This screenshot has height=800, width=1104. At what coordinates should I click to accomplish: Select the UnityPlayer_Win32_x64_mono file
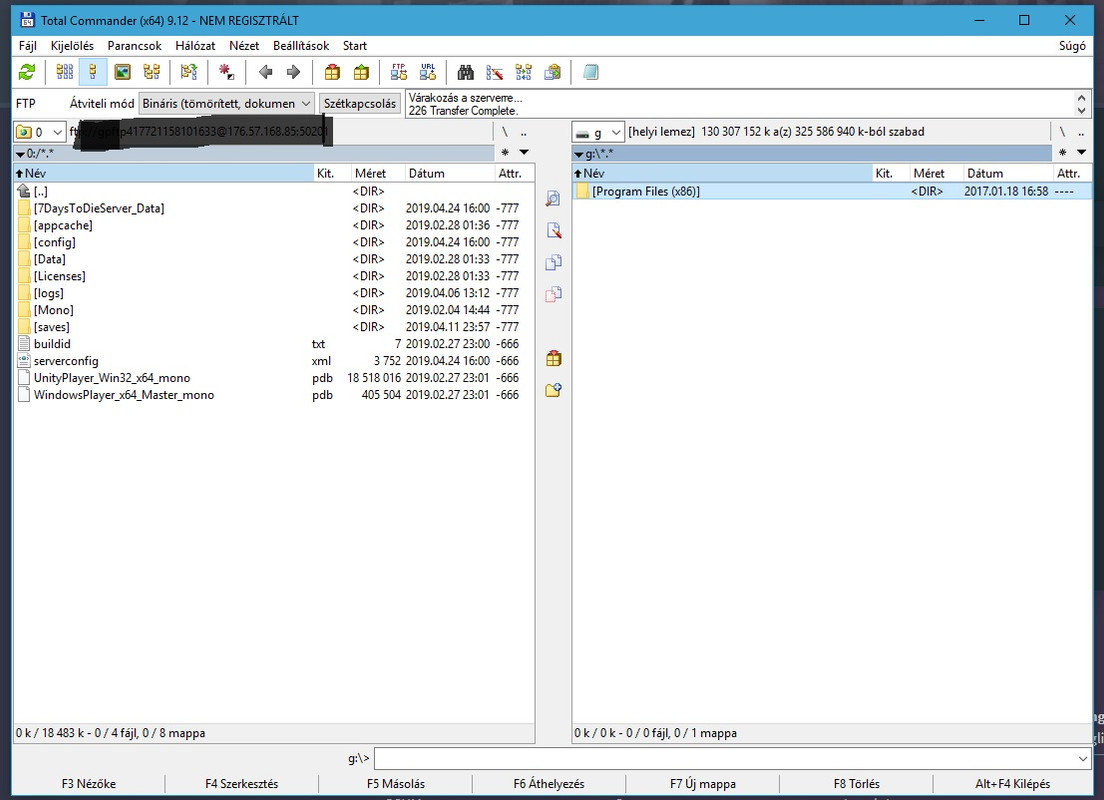pyautogui.click(x=112, y=377)
